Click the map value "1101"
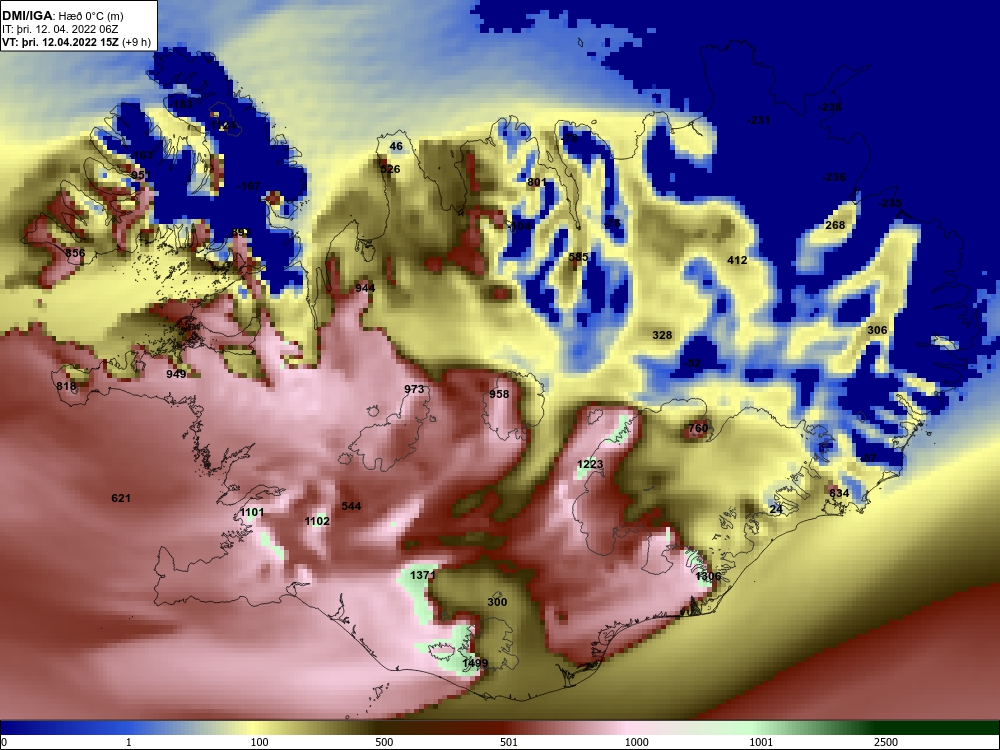Image resolution: width=1000 pixels, height=750 pixels. [252, 512]
